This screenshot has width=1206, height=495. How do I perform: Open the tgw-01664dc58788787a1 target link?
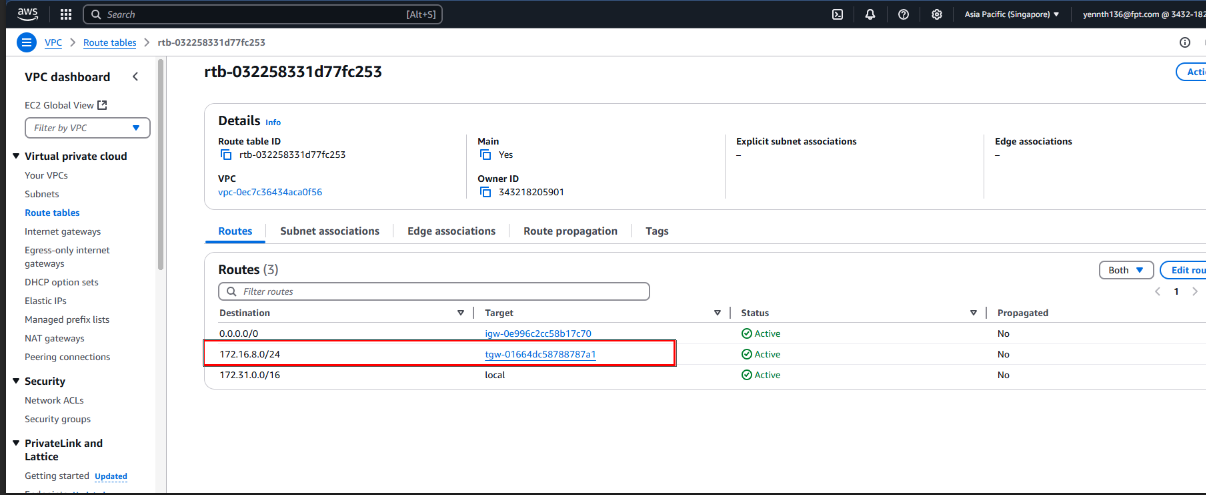[x=540, y=354]
